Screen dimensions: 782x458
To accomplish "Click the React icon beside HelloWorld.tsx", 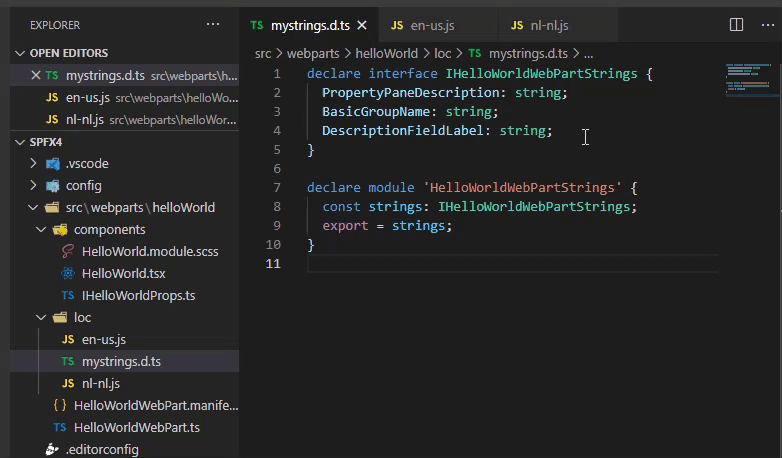I will (68, 273).
